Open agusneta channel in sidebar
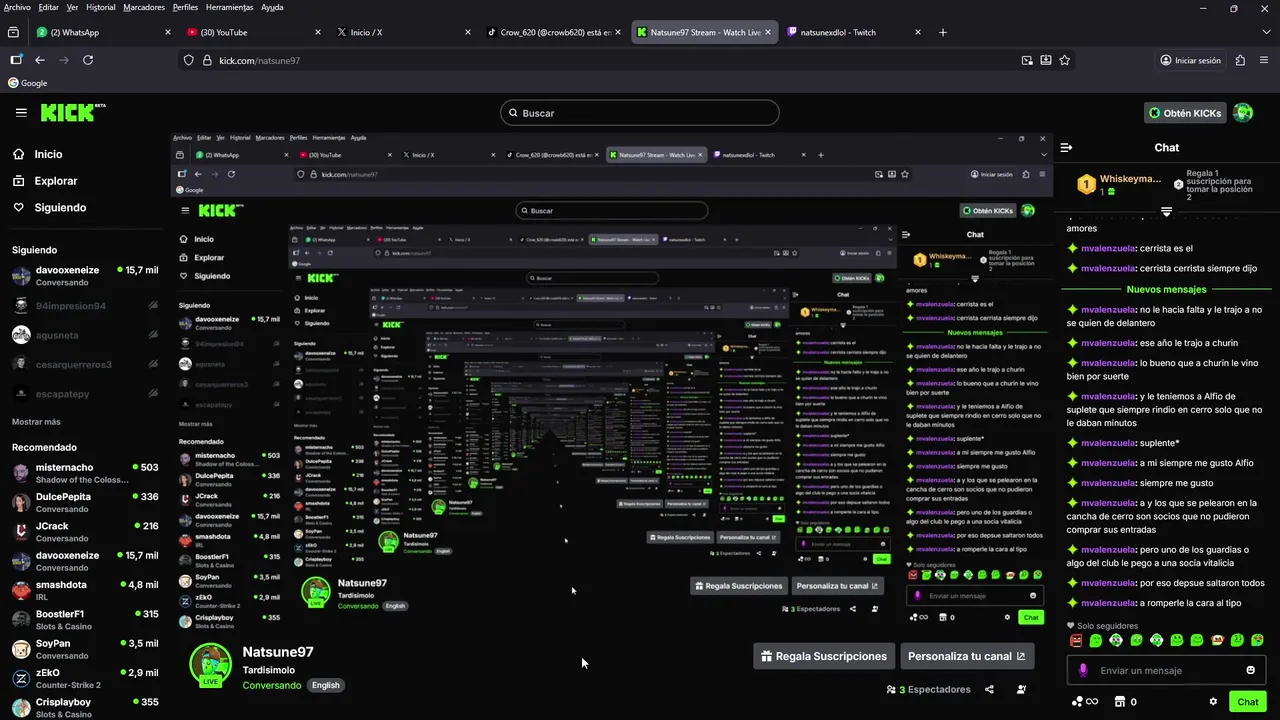Image resolution: width=1280 pixels, height=720 pixels. pyautogui.click(x=84, y=335)
